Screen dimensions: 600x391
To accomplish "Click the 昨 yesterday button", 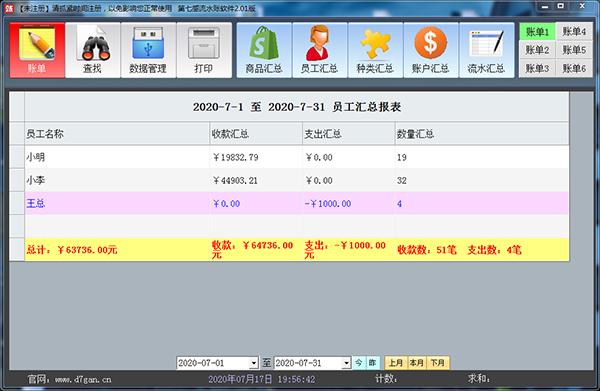I will tap(372, 363).
